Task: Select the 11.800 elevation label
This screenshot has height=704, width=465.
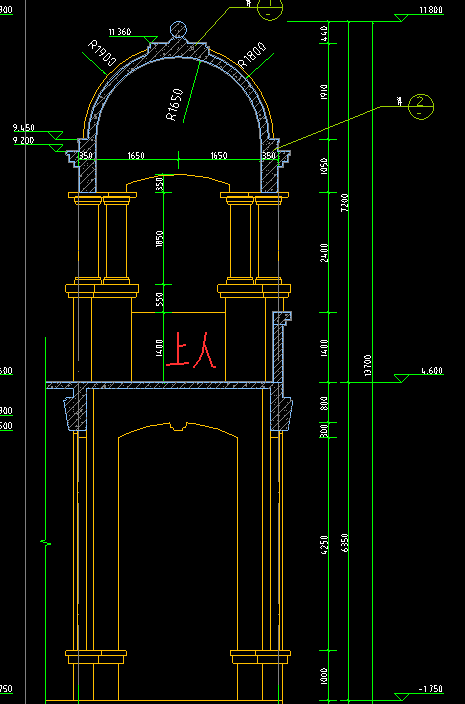Action: 431,10
